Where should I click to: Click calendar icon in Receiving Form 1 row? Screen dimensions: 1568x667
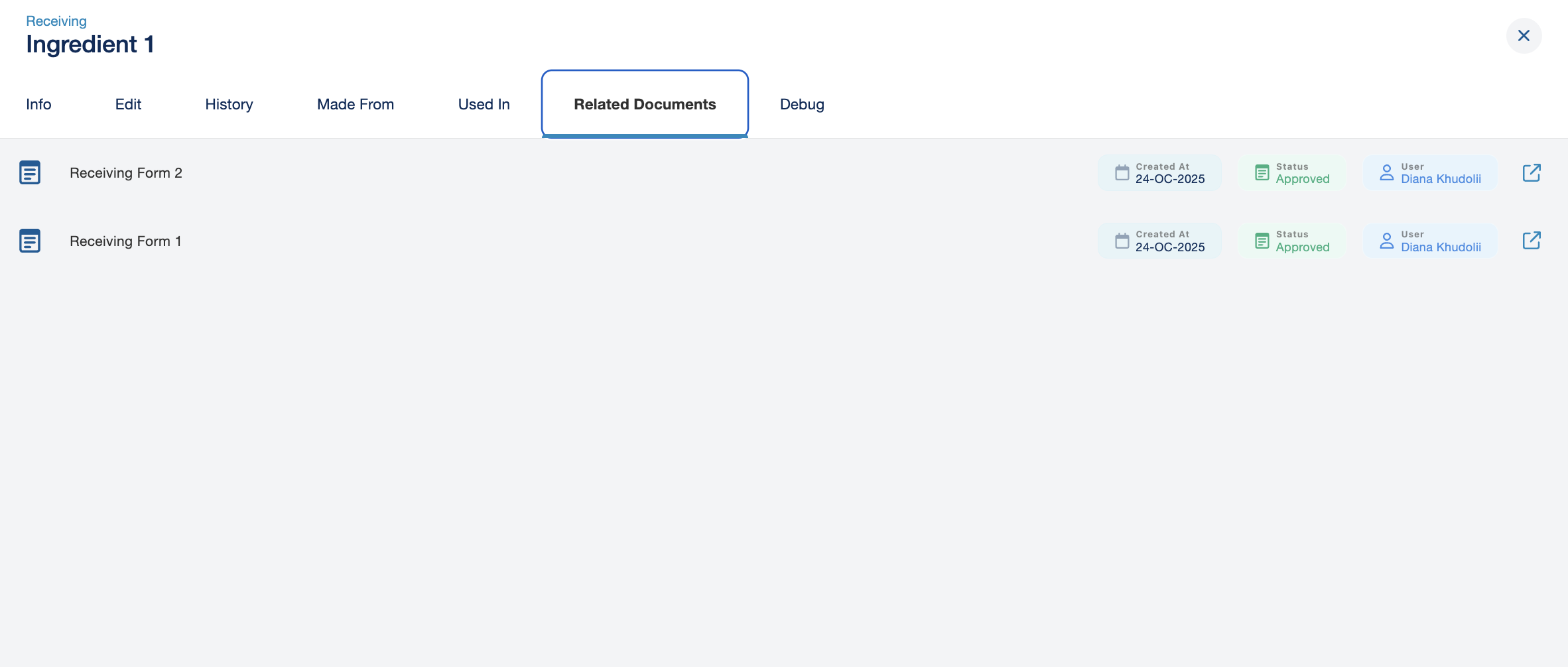(1122, 241)
